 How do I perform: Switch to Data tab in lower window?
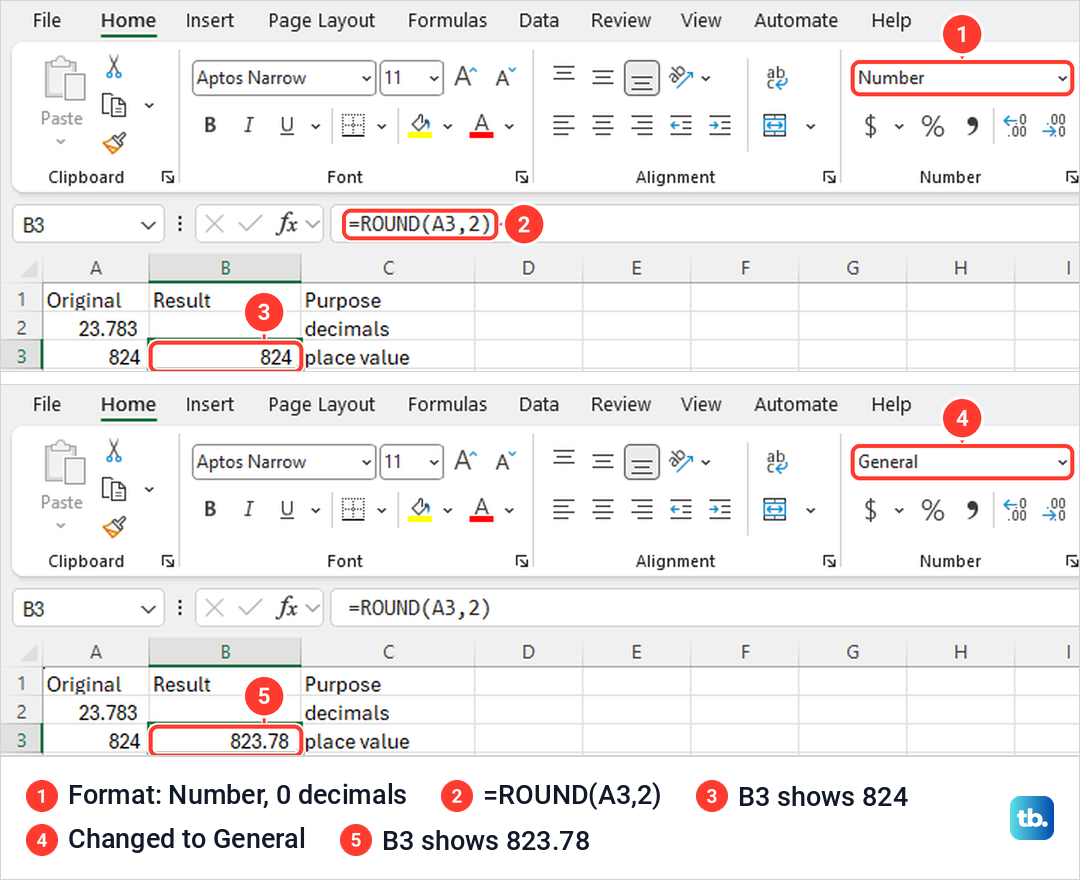(x=539, y=404)
